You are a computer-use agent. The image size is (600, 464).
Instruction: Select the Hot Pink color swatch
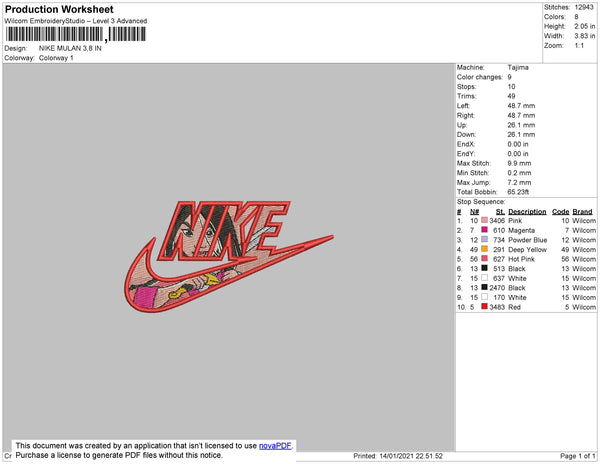point(484,259)
